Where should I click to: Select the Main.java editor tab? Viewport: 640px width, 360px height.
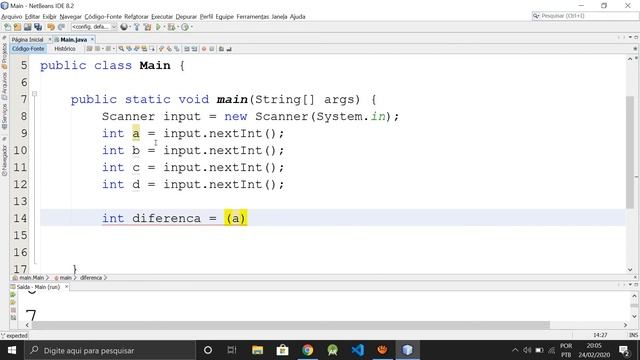[x=73, y=40]
